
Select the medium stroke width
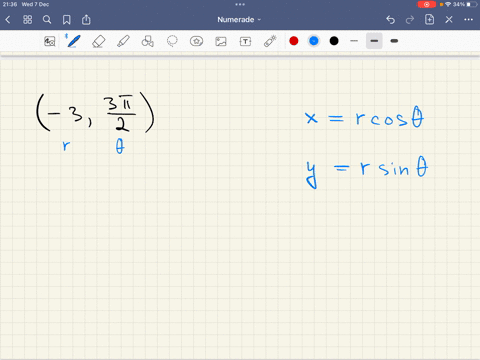pyautogui.click(x=374, y=41)
